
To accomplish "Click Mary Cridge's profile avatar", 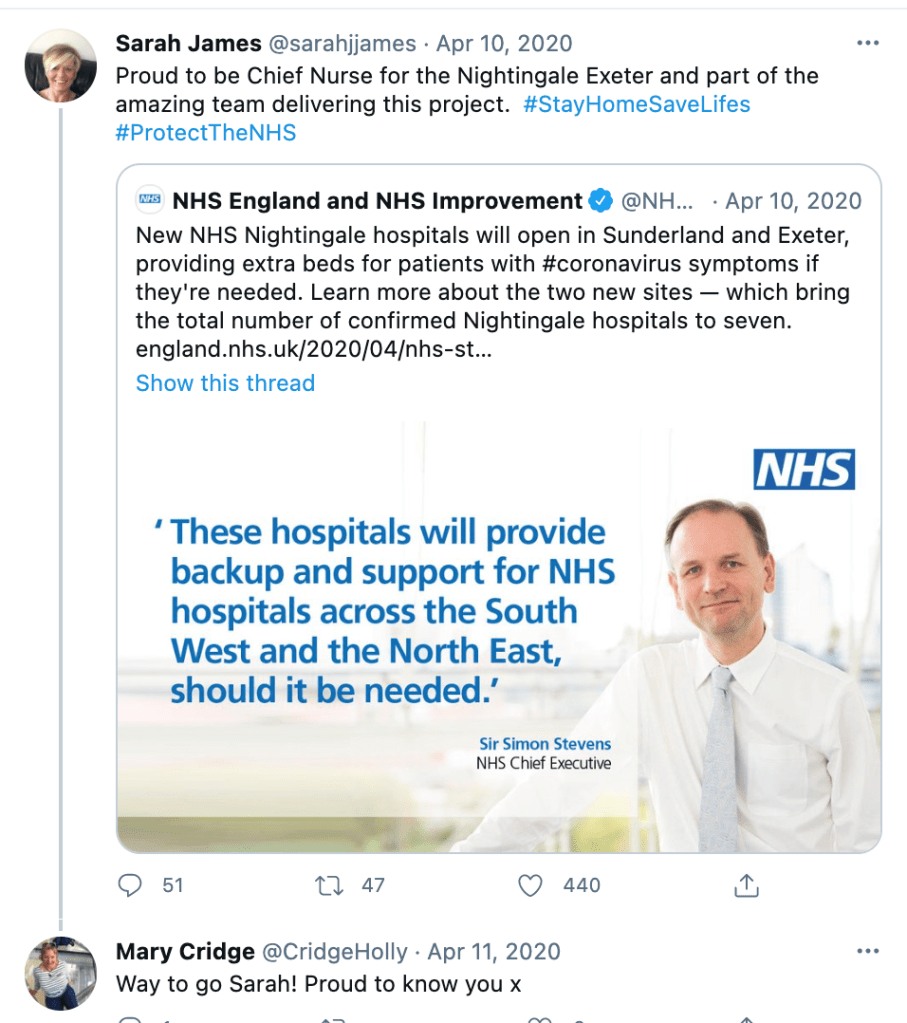I will pyautogui.click(x=60, y=973).
